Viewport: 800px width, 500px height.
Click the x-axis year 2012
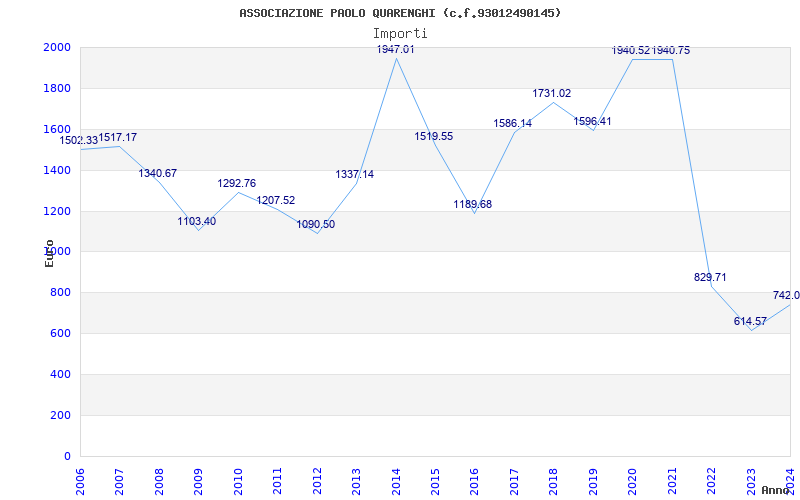(x=317, y=482)
